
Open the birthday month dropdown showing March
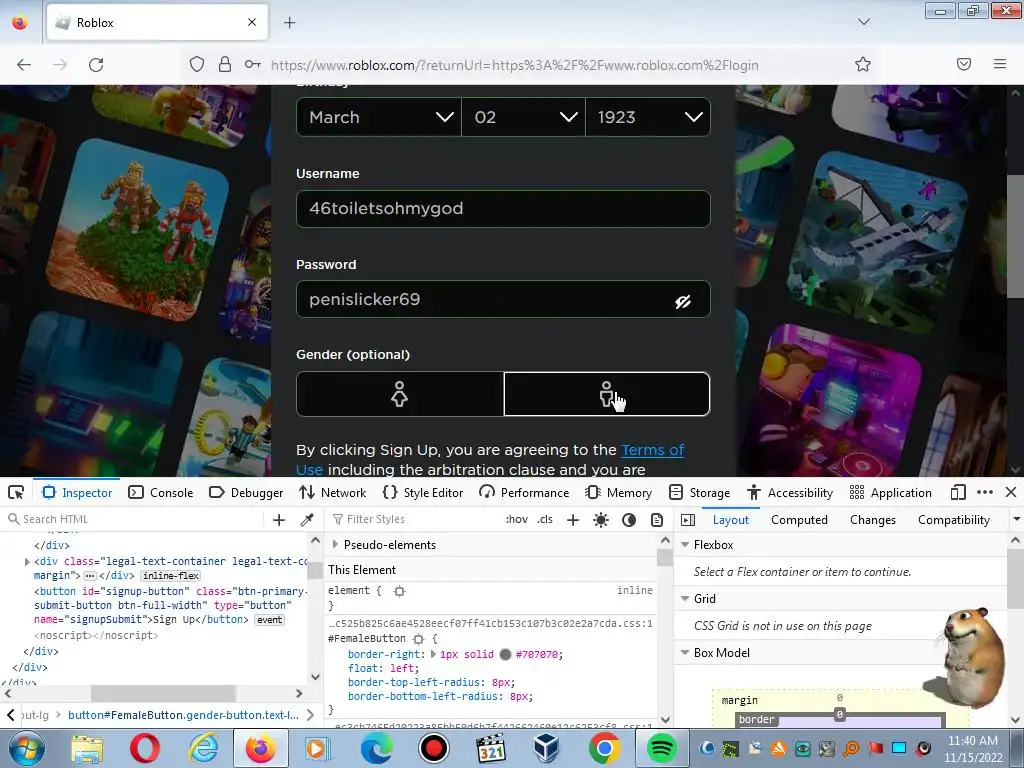tap(379, 117)
